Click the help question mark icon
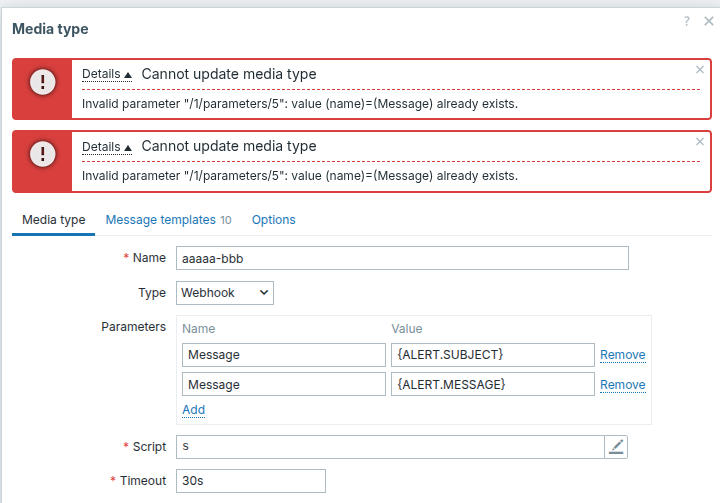The height and width of the screenshot is (503, 720). [687, 21]
